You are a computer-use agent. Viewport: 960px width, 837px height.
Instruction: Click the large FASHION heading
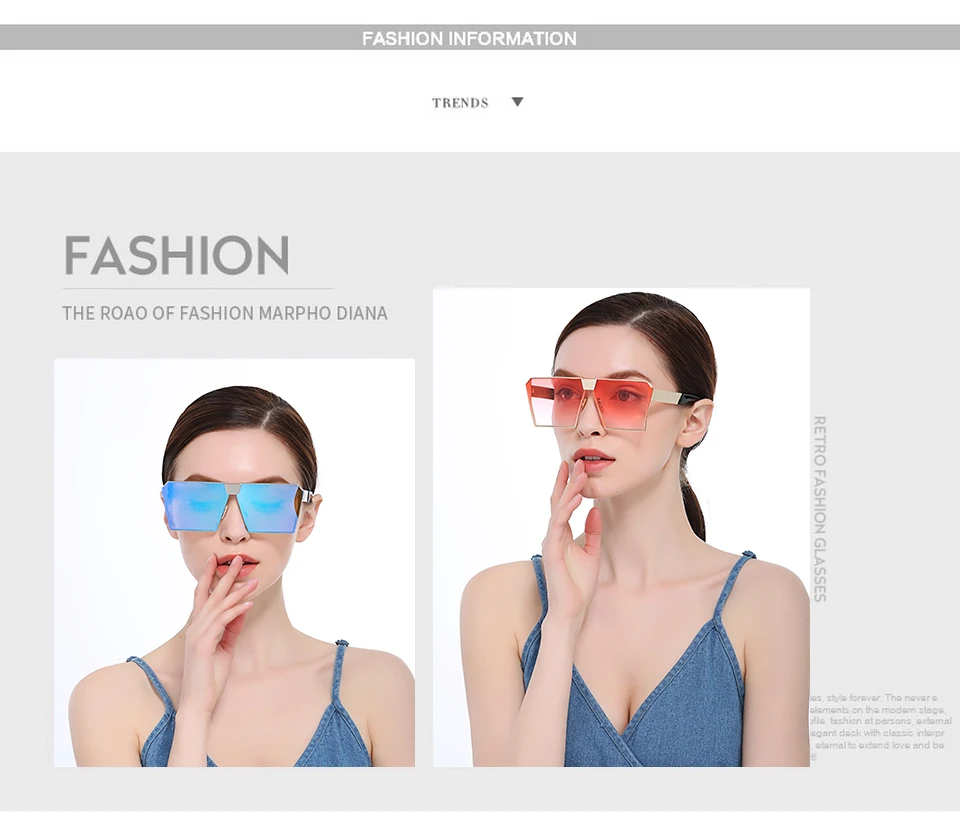(176, 255)
